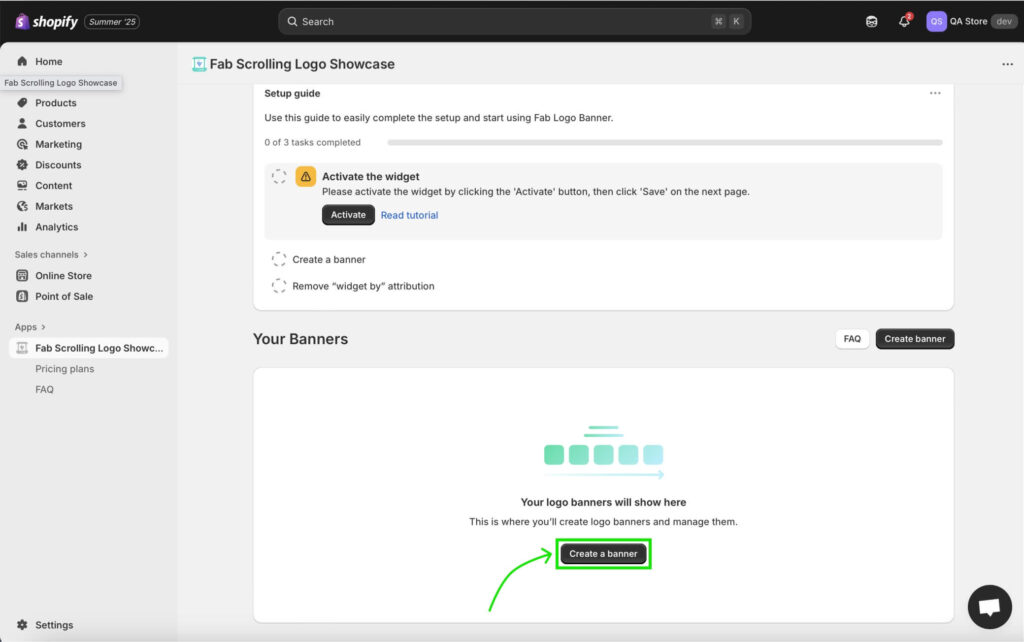Click the app icon beside page title
This screenshot has height=642, width=1024.
pos(199,64)
